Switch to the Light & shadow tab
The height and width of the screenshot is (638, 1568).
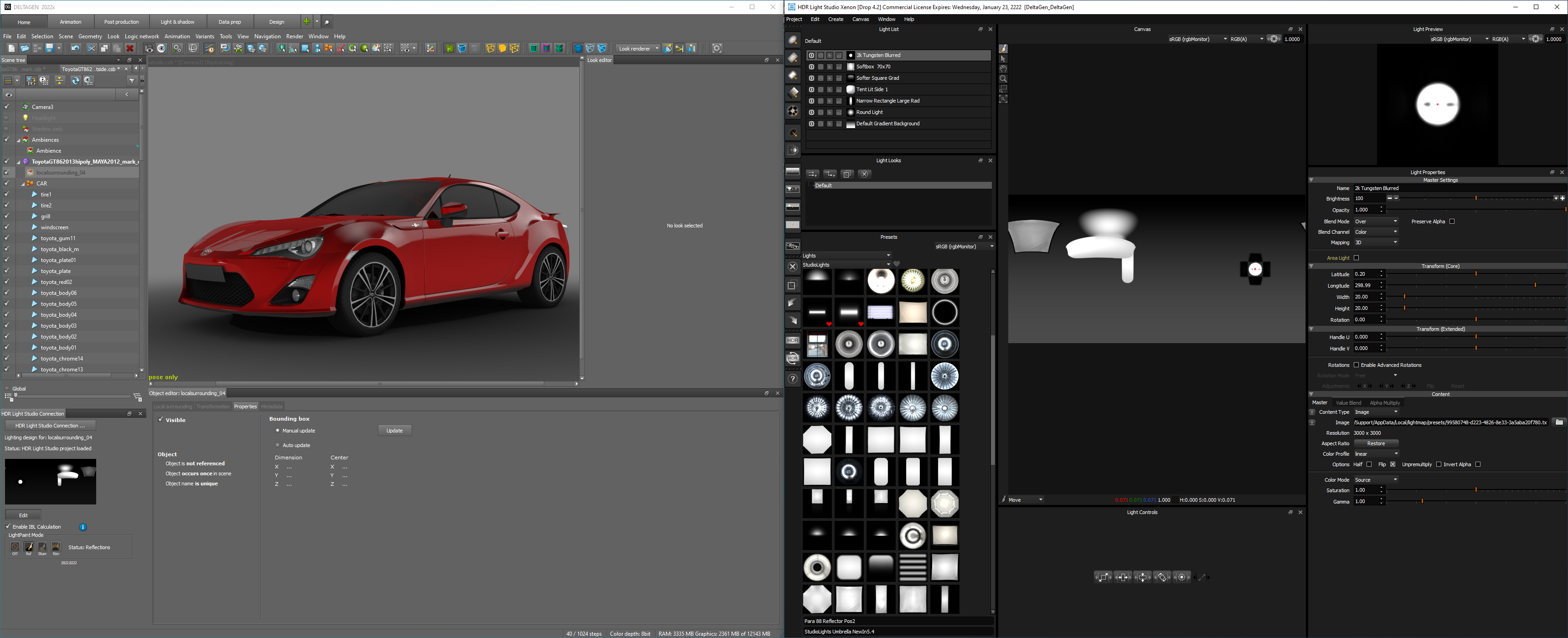[x=178, y=22]
